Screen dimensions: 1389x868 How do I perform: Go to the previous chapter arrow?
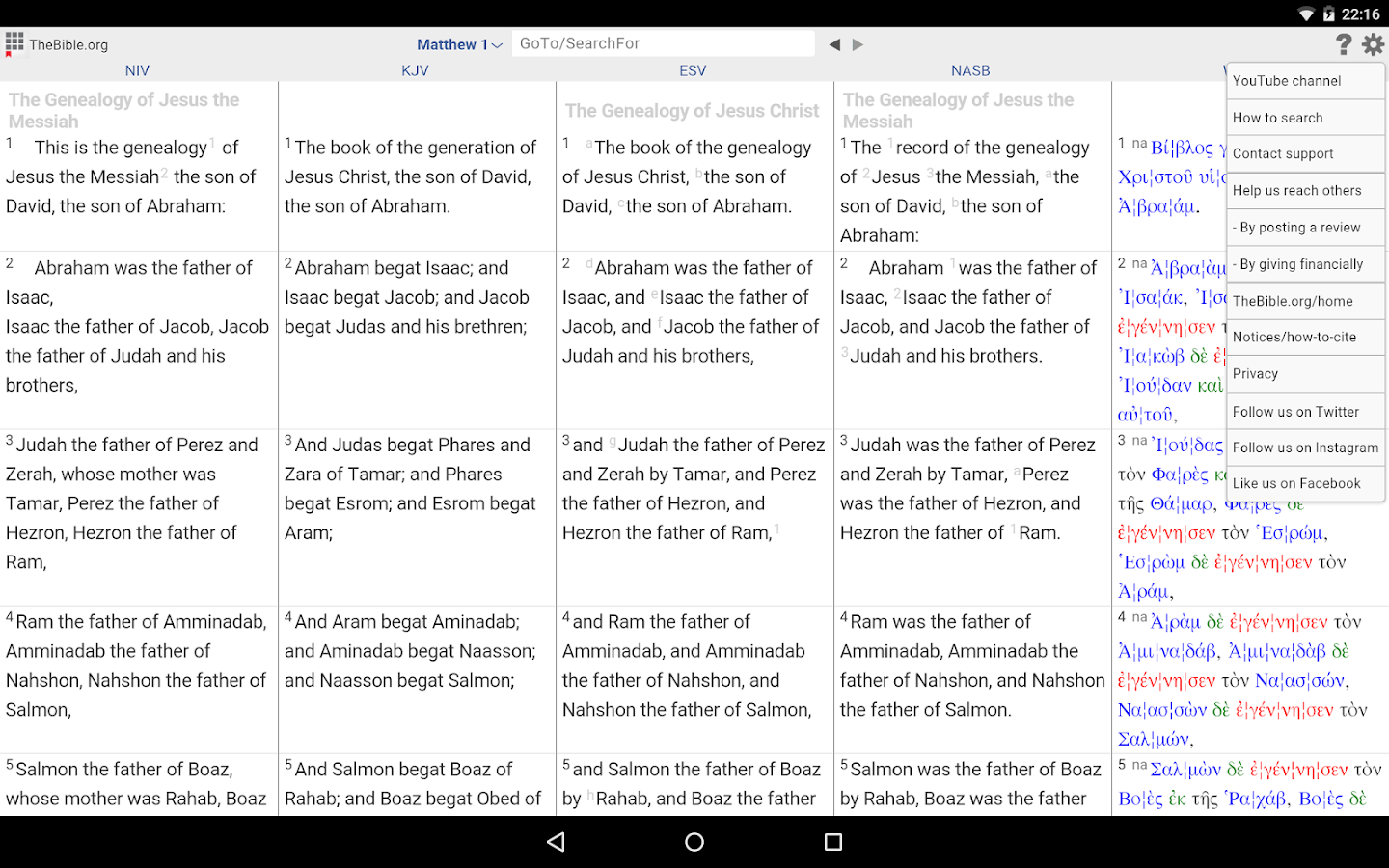click(834, 44)
